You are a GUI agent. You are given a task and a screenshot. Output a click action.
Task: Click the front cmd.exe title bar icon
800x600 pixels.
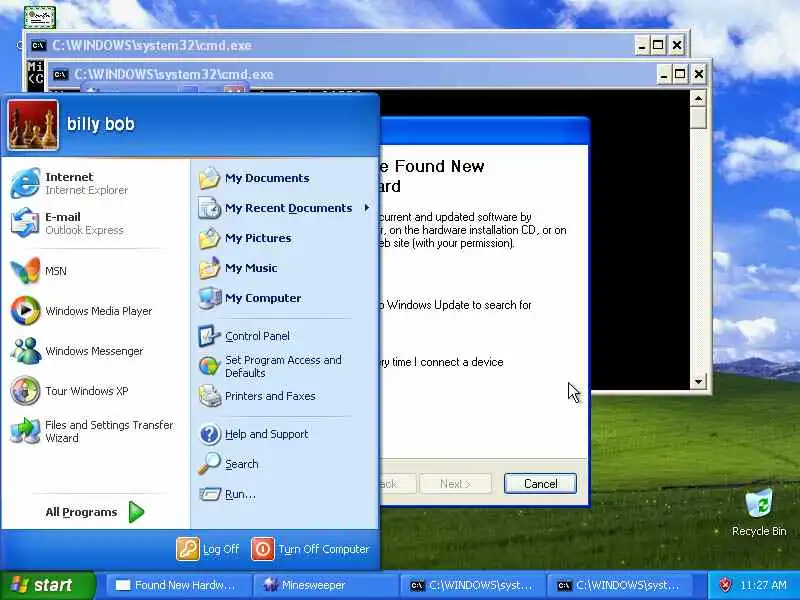tap(60, 74)
